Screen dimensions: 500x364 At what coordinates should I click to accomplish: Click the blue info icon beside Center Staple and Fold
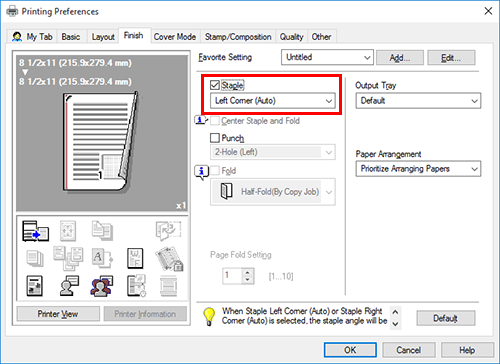click(201, 120)
